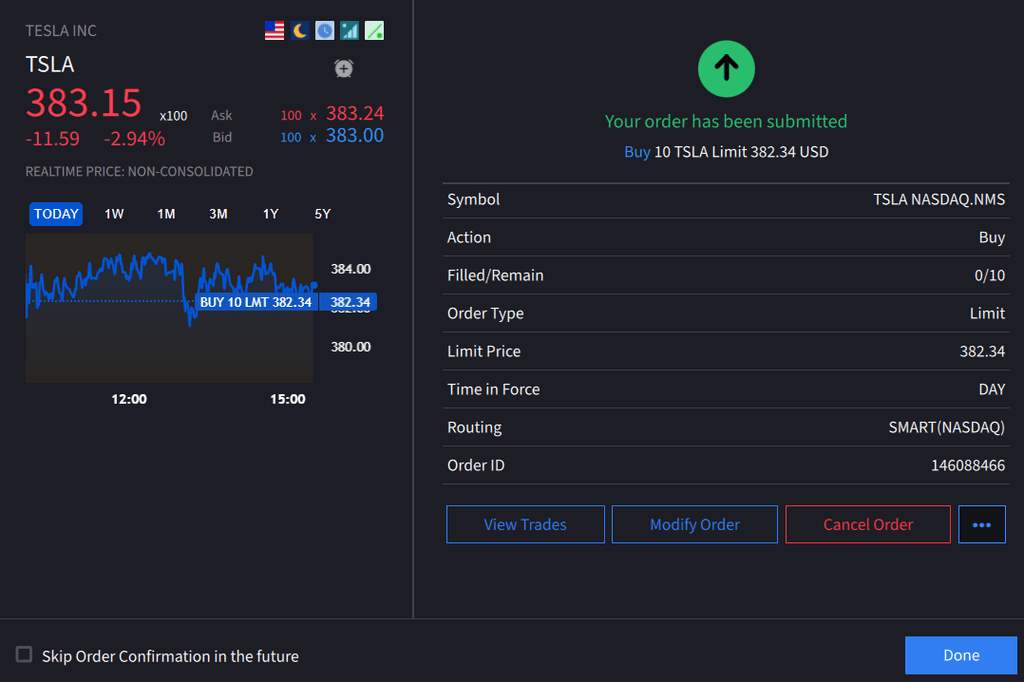Viewport: 1024px width, 682px height.
Task: Click the crescent moon overnight trading icon
Action: coord(300,31)
